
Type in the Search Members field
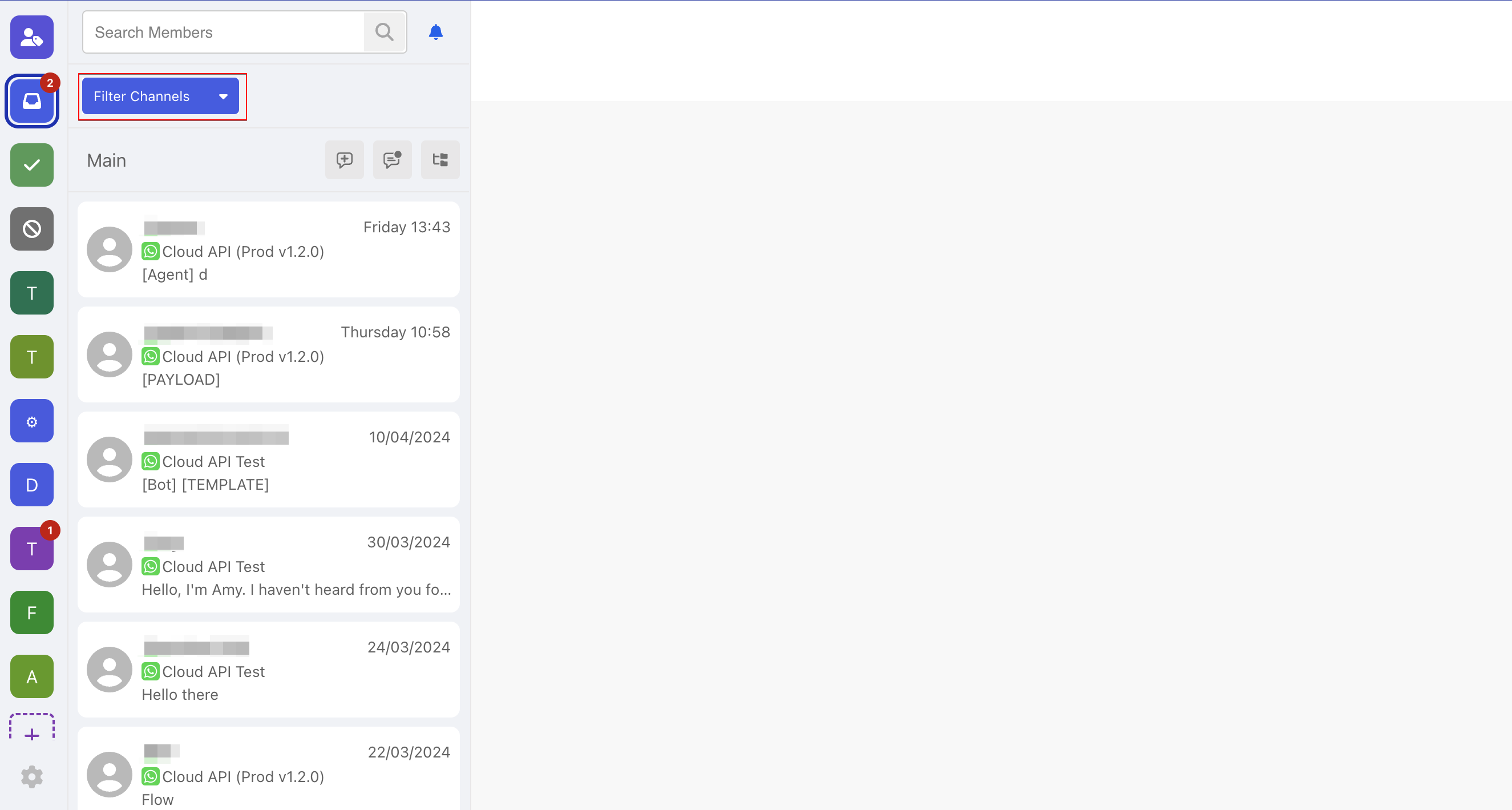tap(223, 32)
